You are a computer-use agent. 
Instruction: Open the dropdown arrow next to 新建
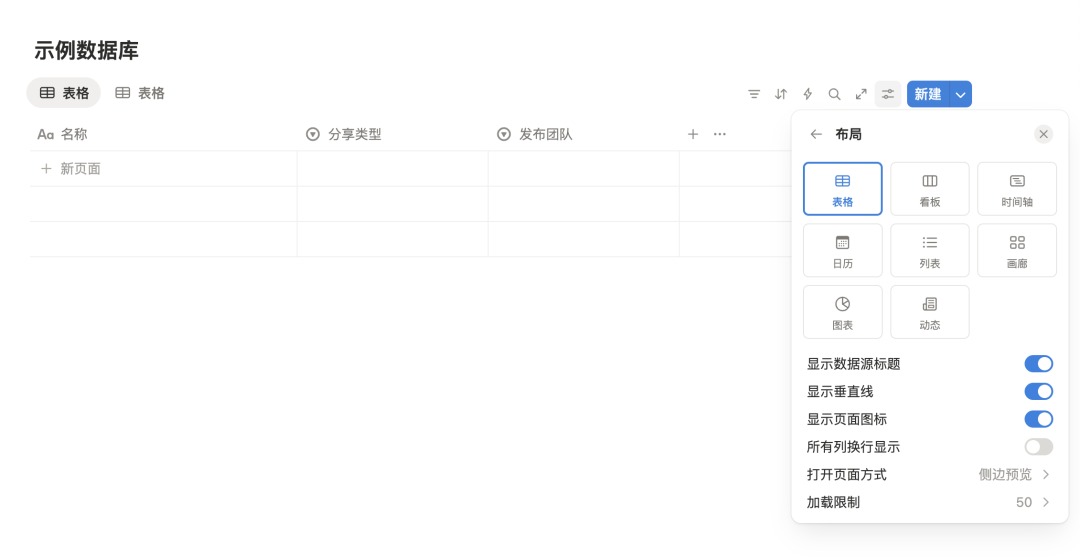coord(960,94)
